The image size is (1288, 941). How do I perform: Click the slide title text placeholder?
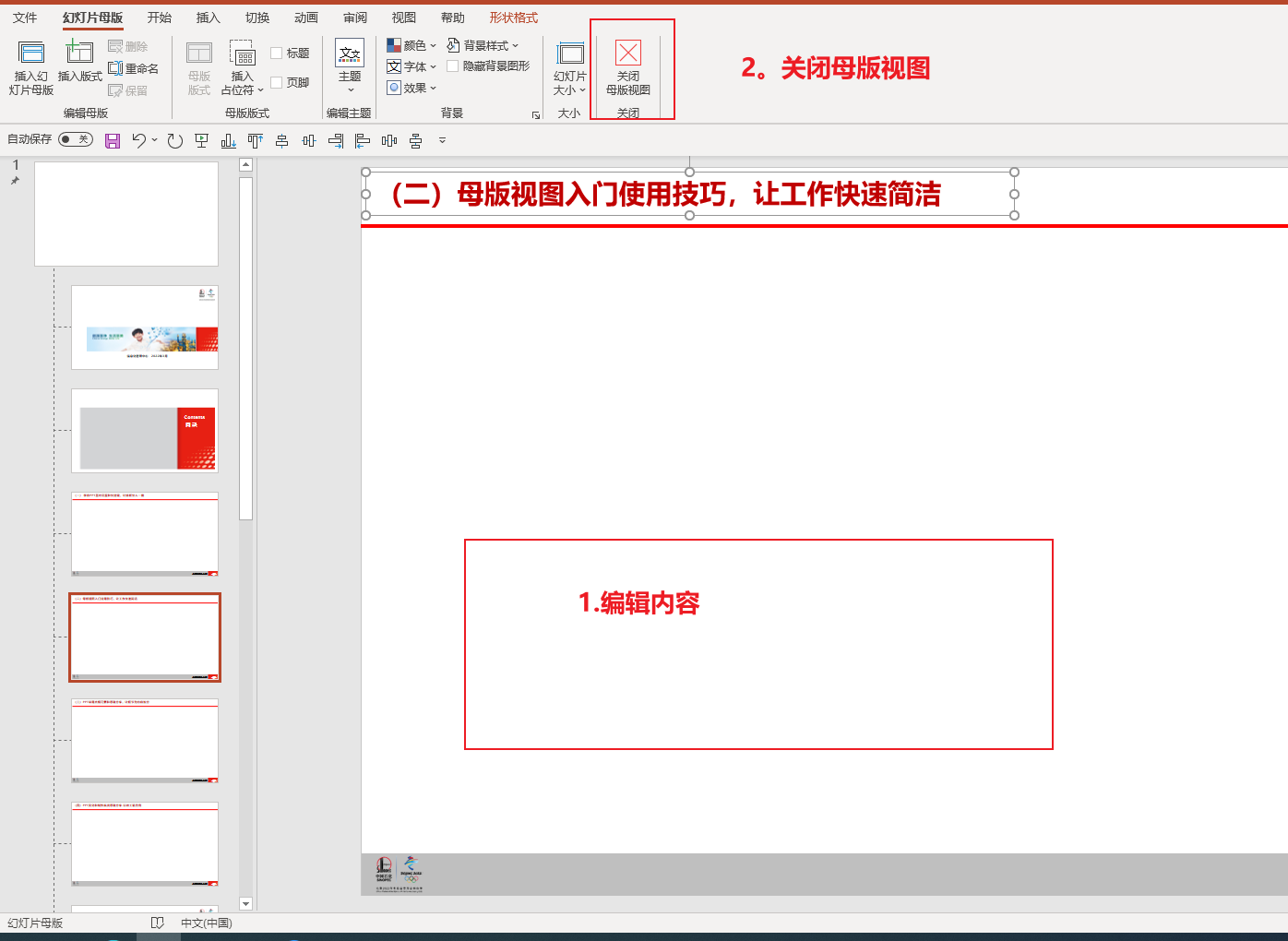(x=690, y=195)
